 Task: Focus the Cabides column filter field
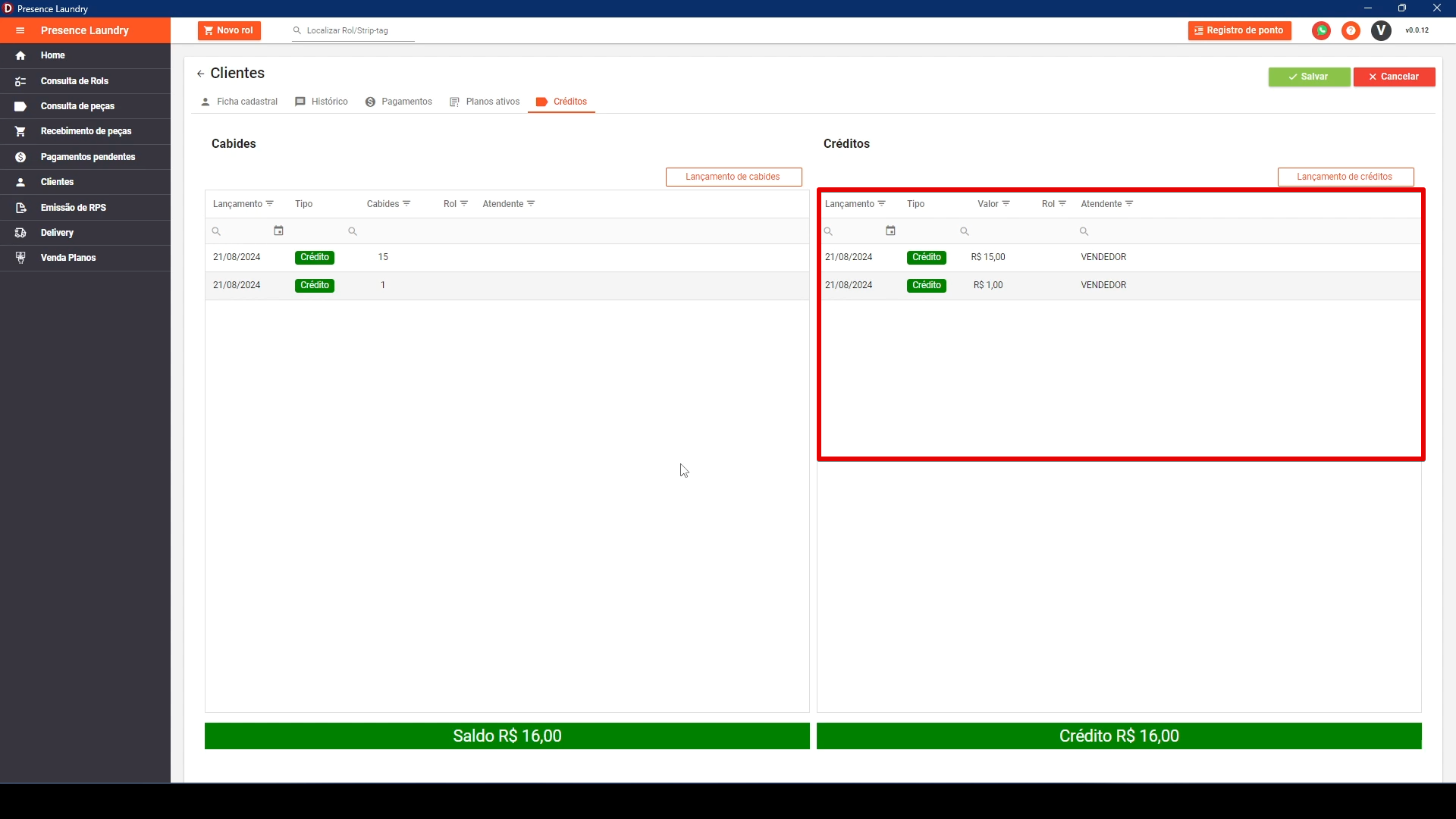pos(383,231)
